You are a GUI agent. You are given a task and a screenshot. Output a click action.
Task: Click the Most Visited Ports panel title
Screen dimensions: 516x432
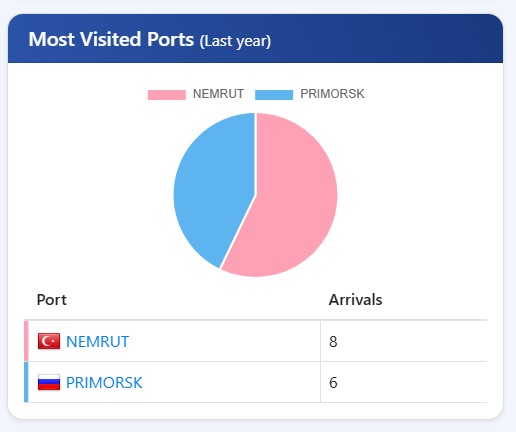click(111, 39)
